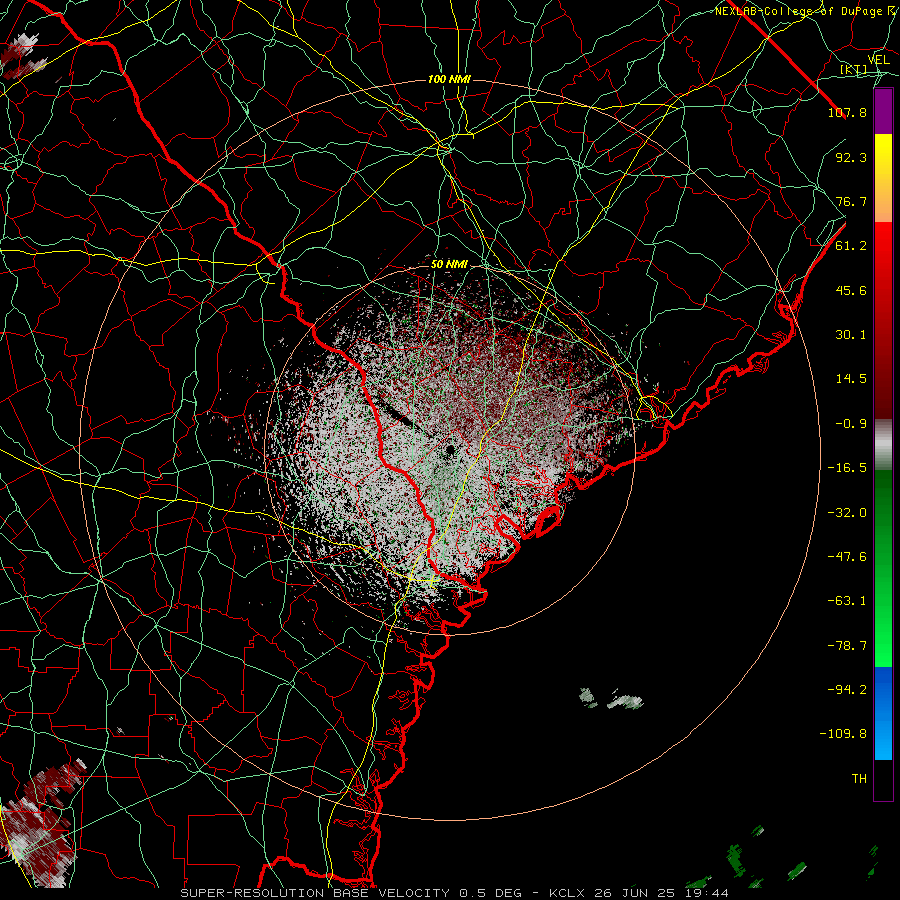Click the -63.1 value on velocity scale
Image resolution: width=900 pixels, height=900 pixels.
tap(847, 601)
